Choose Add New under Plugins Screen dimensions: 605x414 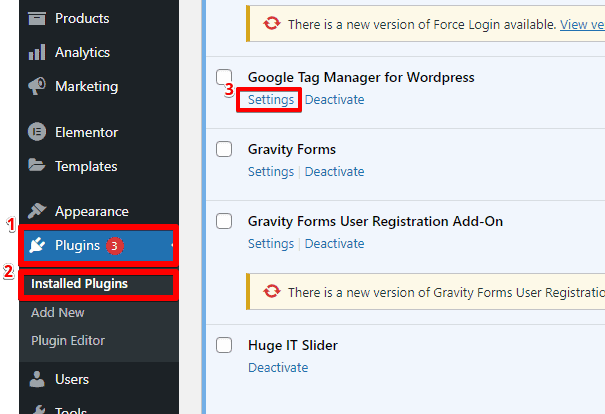pos(57,312)
